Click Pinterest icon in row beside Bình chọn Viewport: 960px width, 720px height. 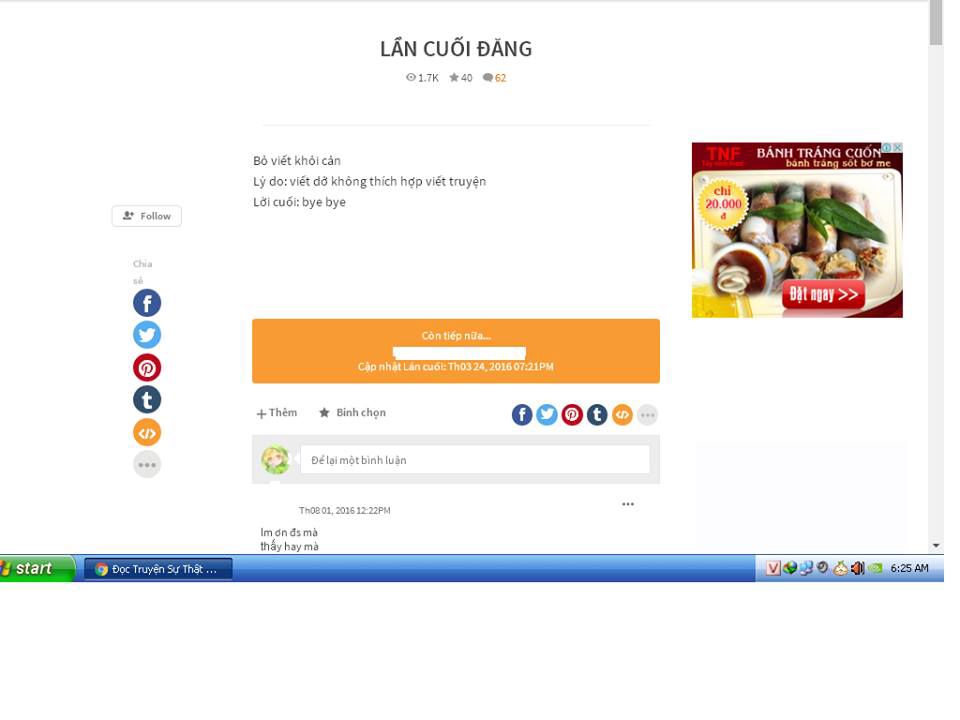click(x=572, y=415)
